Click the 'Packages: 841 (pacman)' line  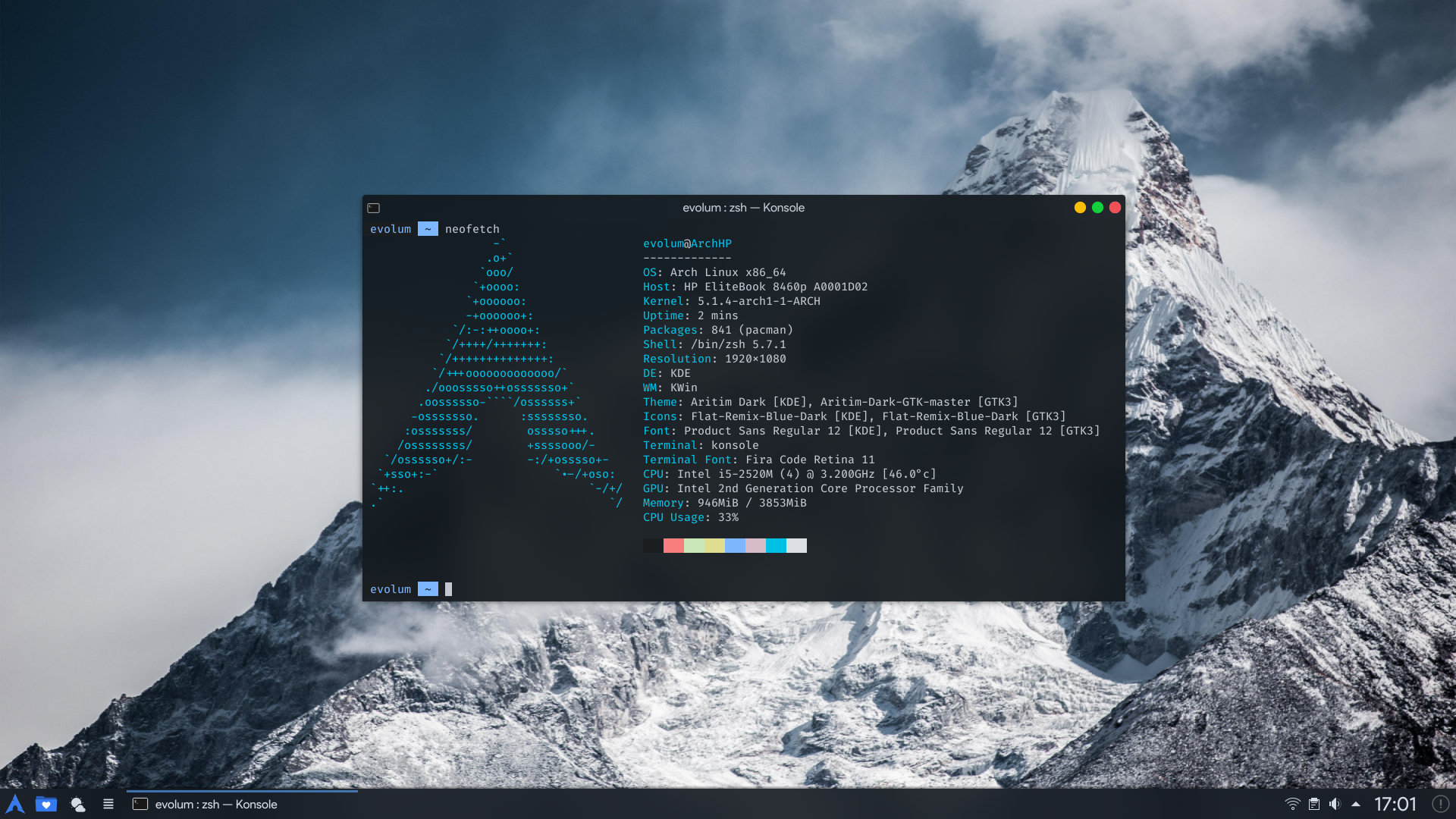tap(718, 330)
